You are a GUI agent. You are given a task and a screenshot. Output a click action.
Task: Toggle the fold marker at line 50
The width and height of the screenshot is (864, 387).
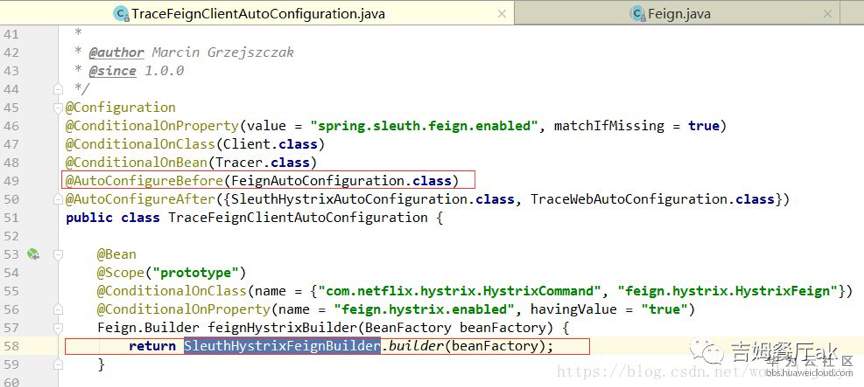pos(58,199)
